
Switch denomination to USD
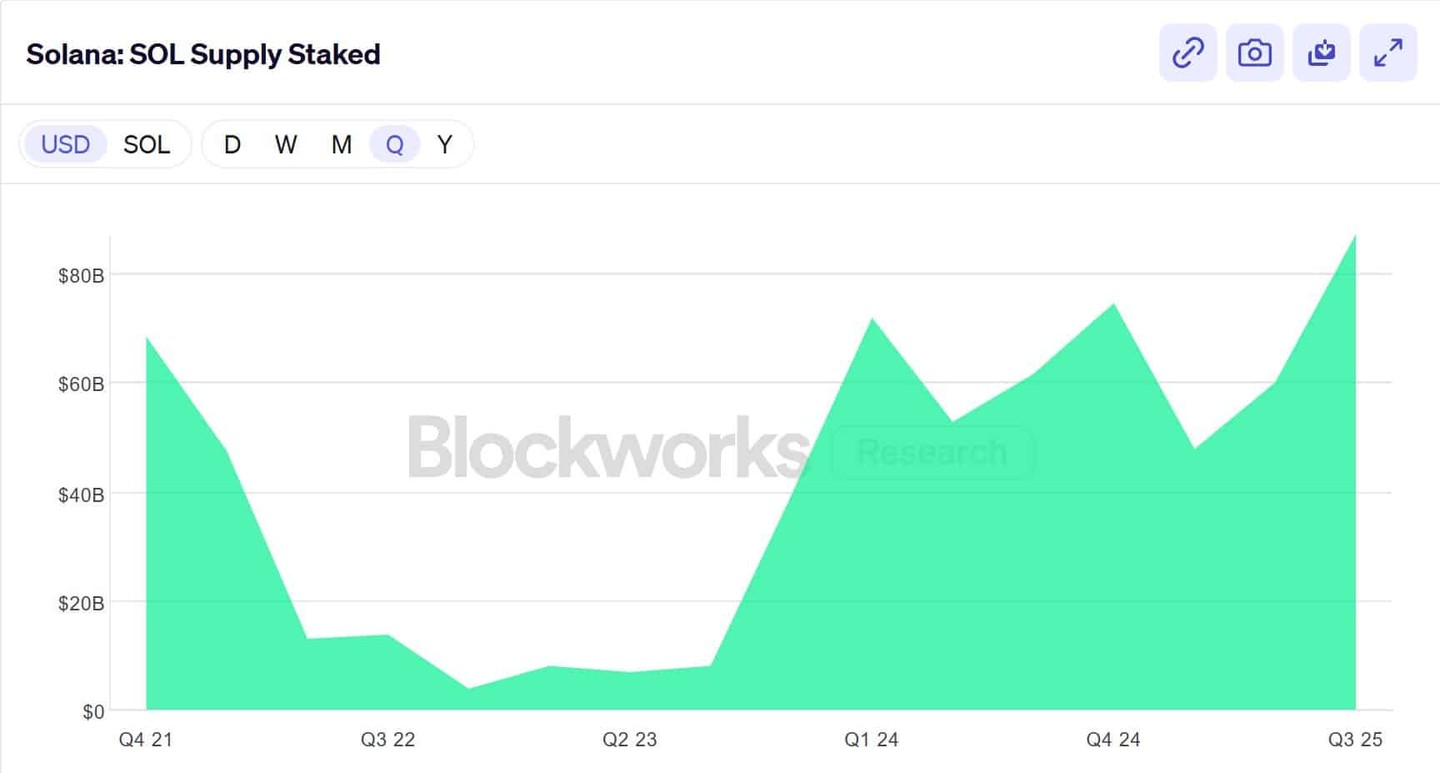[65, 145]
